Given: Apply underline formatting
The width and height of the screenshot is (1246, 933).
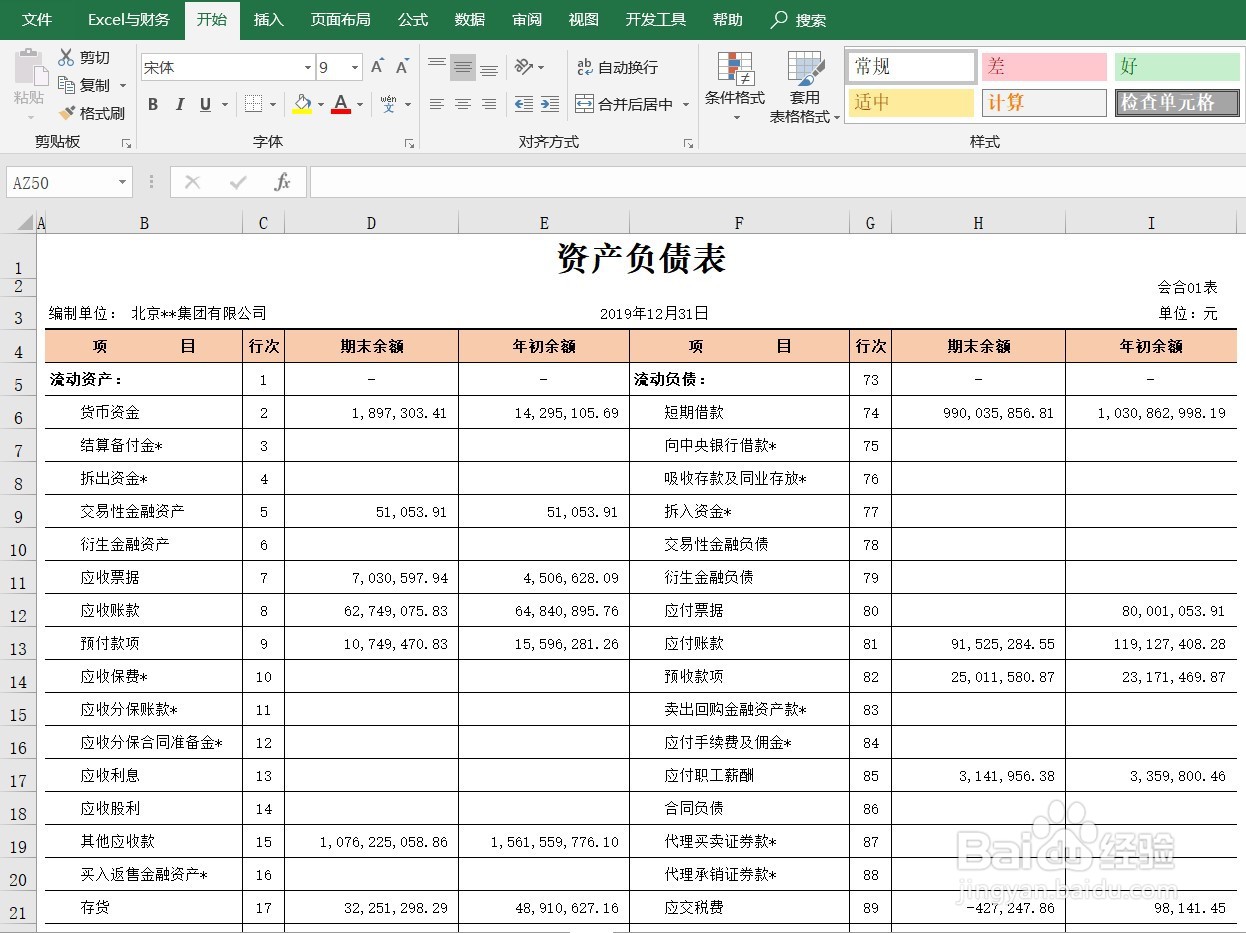Looking at the screenshot, I should click(203, 104).
